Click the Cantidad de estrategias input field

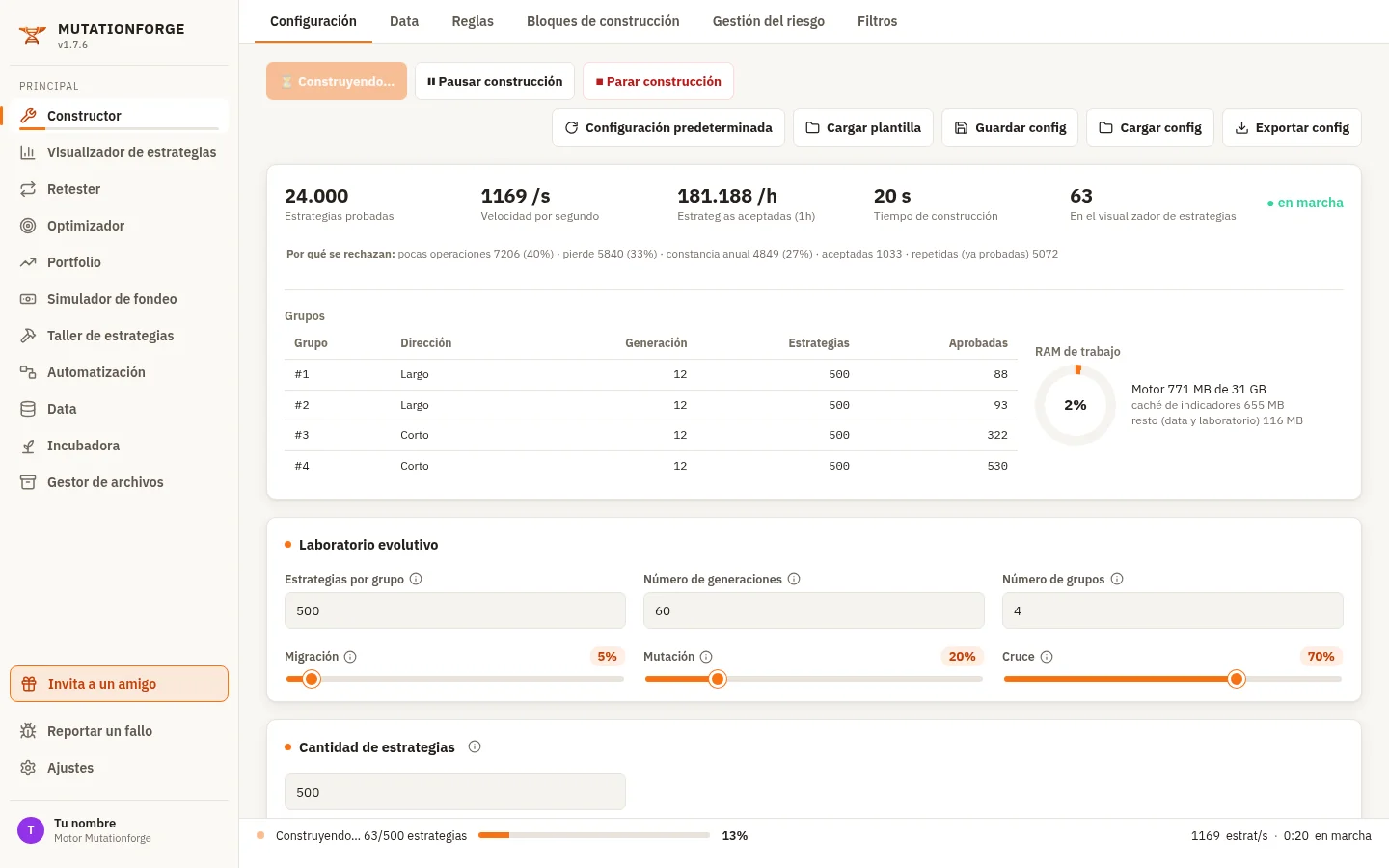455,792
